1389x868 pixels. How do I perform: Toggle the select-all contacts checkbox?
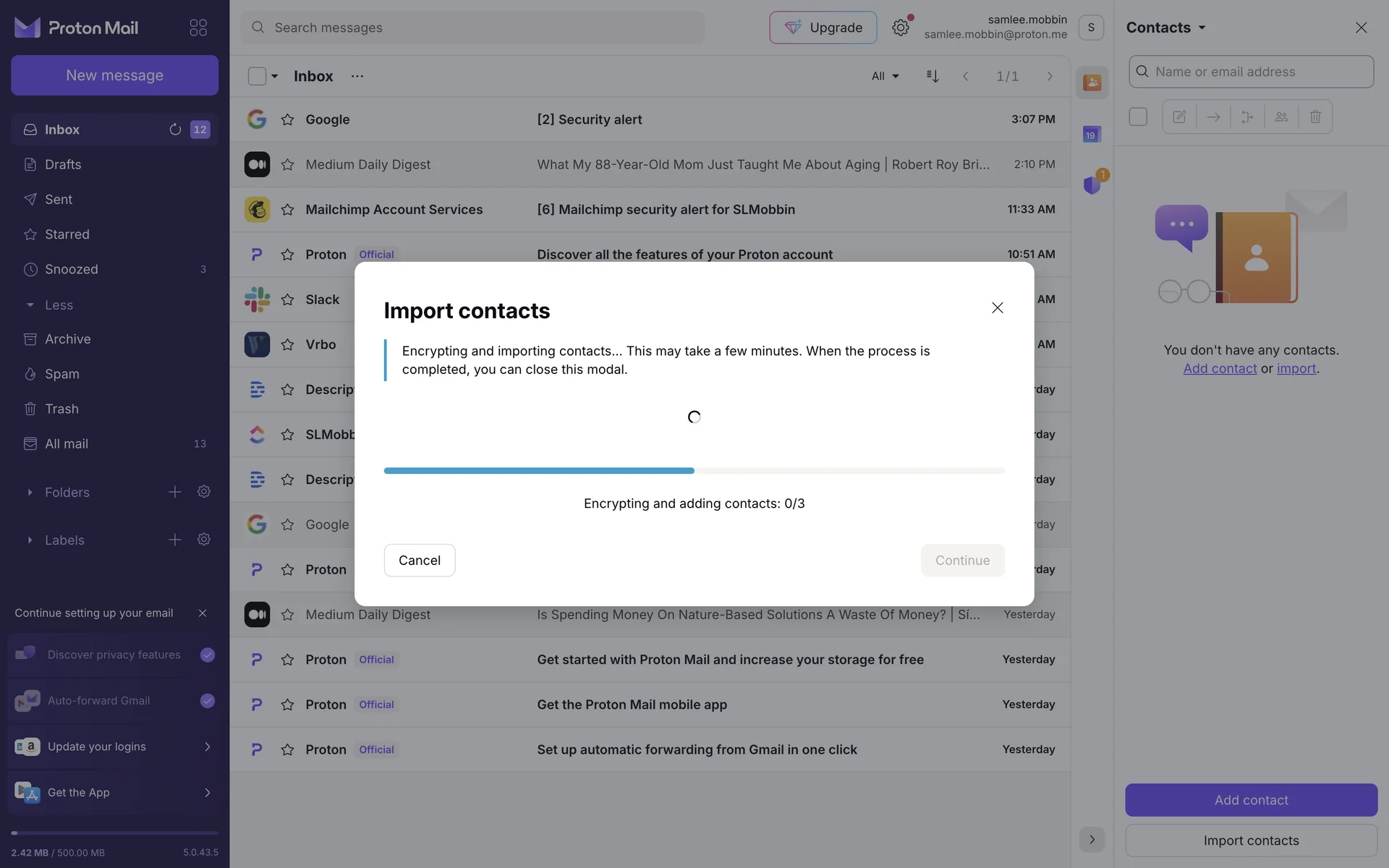(x=1138, y=116)
